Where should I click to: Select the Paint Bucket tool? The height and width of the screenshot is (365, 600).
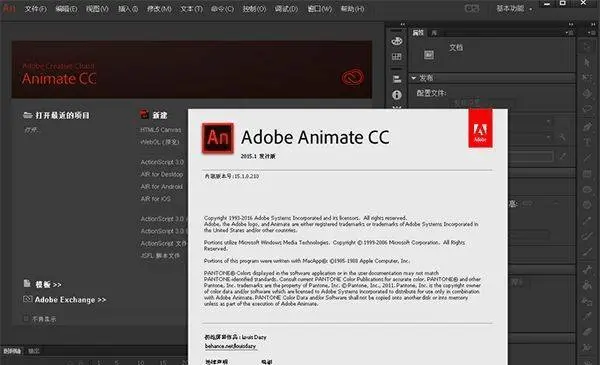pos(587,285)
